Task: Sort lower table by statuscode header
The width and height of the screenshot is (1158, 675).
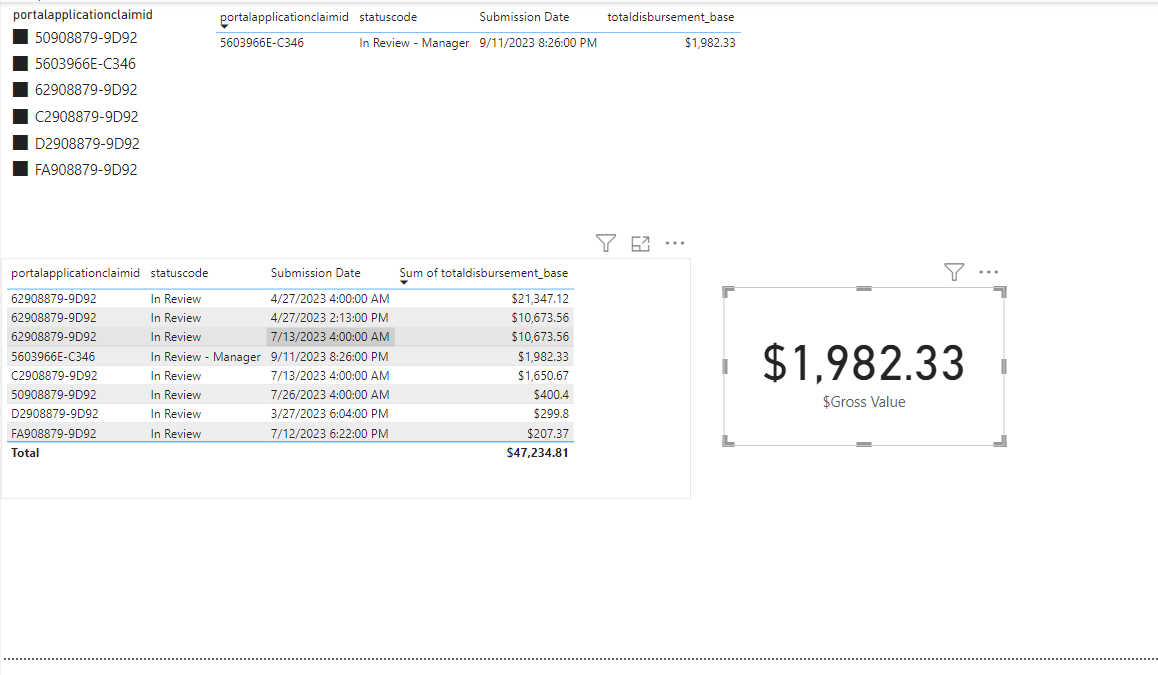Action: (179, 273)
